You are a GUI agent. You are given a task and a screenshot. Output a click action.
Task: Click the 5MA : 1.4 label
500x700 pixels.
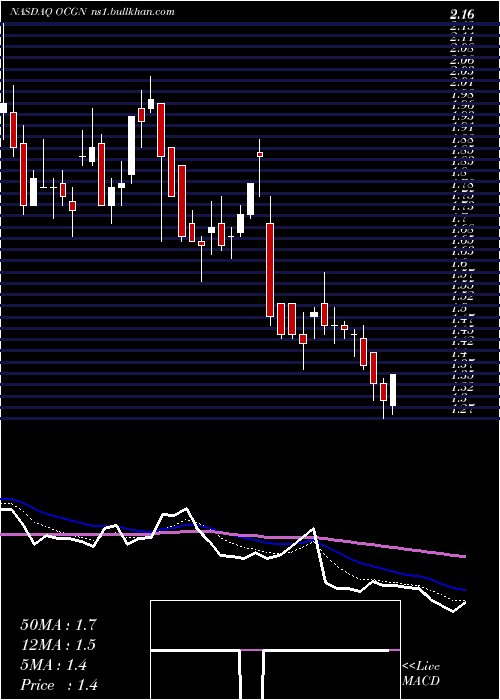[54, 665]
